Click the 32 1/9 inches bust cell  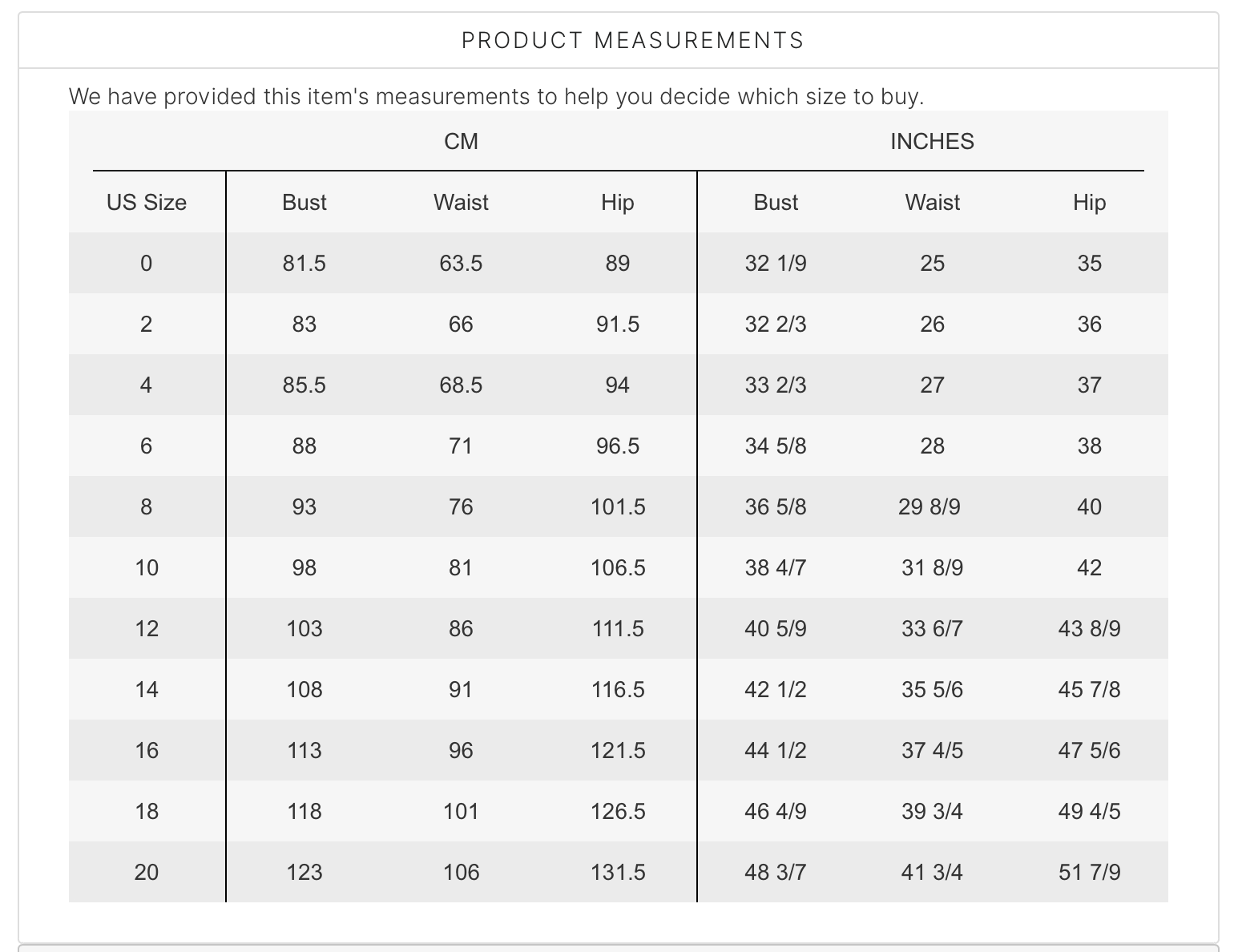[776, 263]
